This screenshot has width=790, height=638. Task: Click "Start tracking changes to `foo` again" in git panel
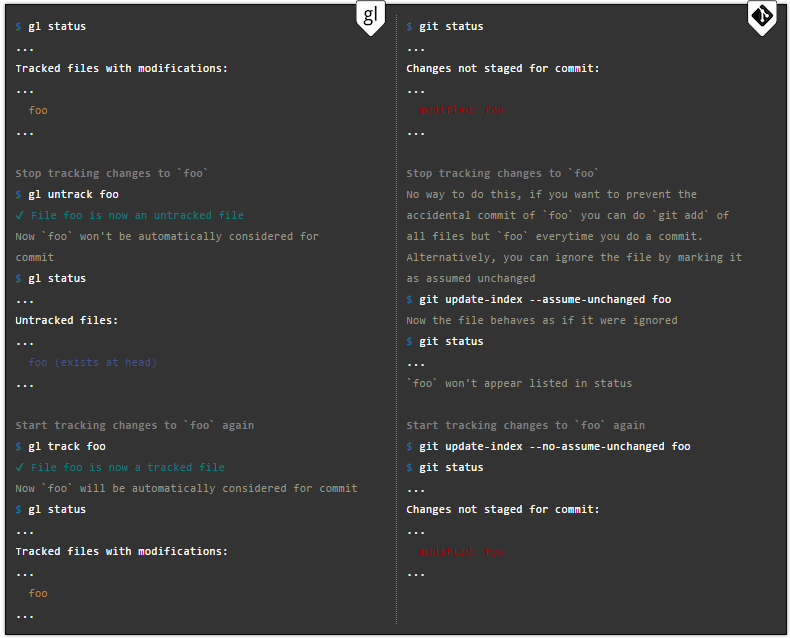(525, 425)
